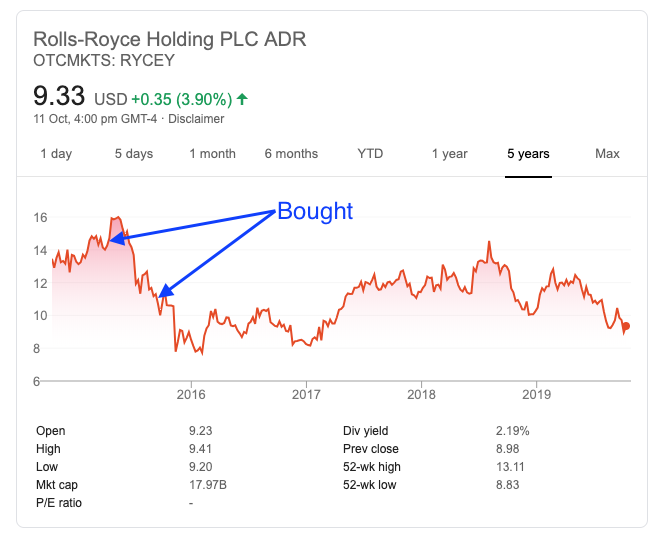Click the Div yield value 2.19%
Screen dimensions: 666x545
point(513,431)
